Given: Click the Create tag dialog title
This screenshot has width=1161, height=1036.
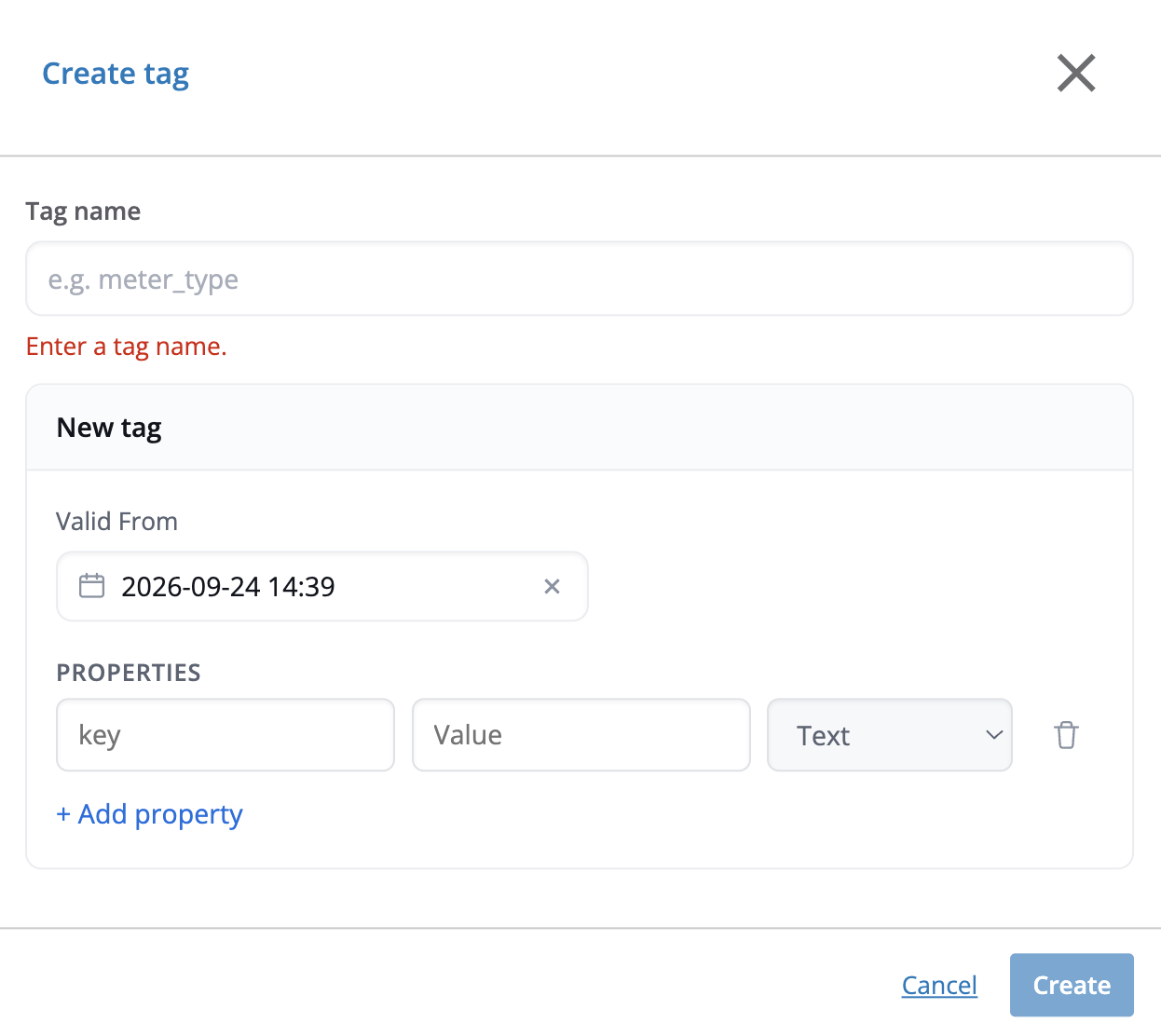Looking at the screenshot, I should (116, 74).
